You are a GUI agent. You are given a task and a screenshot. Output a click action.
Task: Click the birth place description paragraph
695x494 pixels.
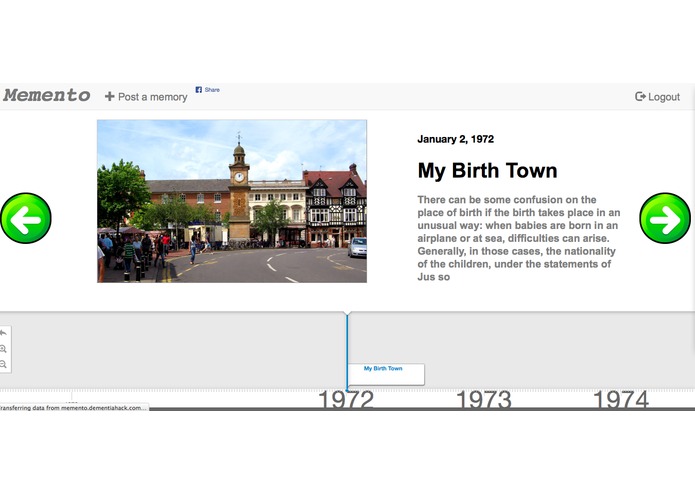coord(519,238)
